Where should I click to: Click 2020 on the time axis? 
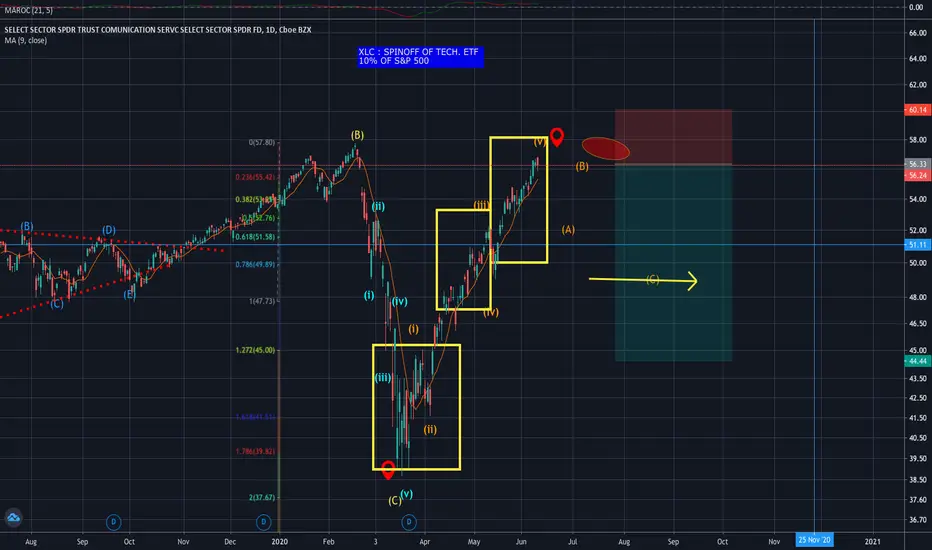(279, 542)
